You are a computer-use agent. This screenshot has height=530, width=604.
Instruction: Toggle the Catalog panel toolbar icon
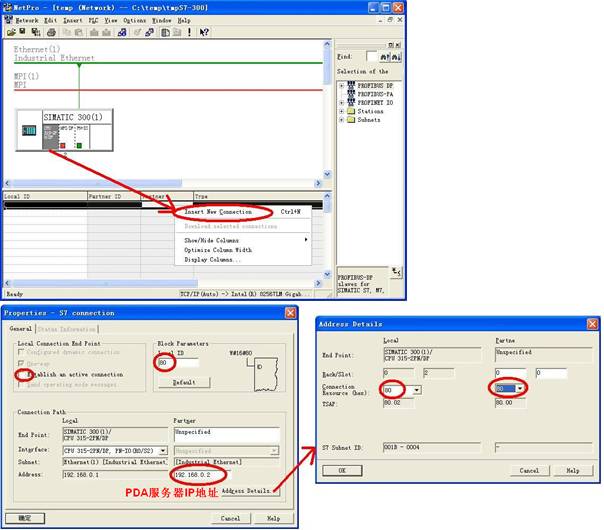point(165,32)
